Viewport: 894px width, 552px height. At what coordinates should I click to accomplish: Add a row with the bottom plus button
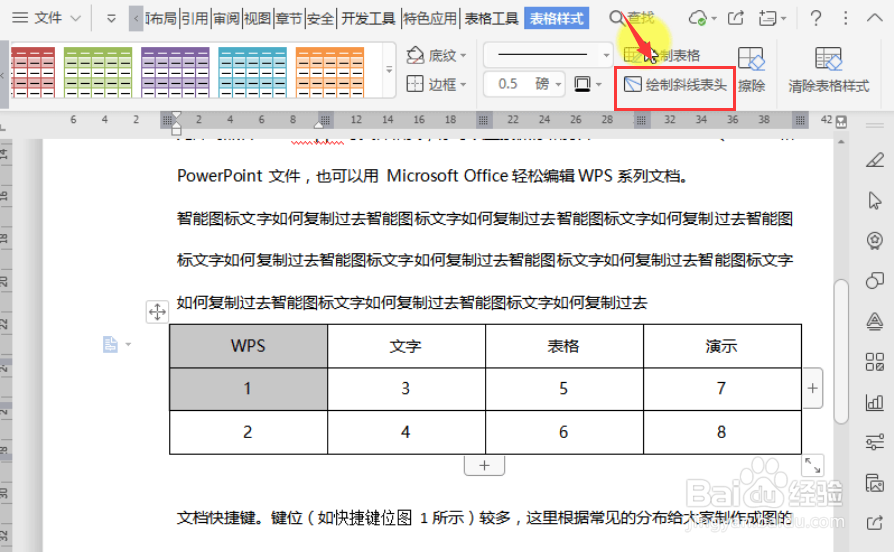(x=485, y=465)
